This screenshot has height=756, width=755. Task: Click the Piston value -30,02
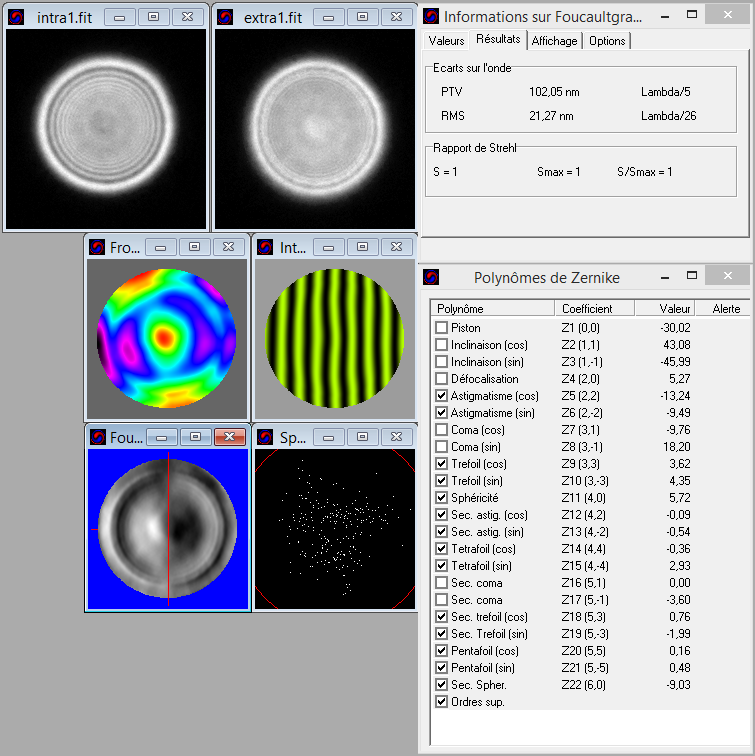(x=675, y=328)
